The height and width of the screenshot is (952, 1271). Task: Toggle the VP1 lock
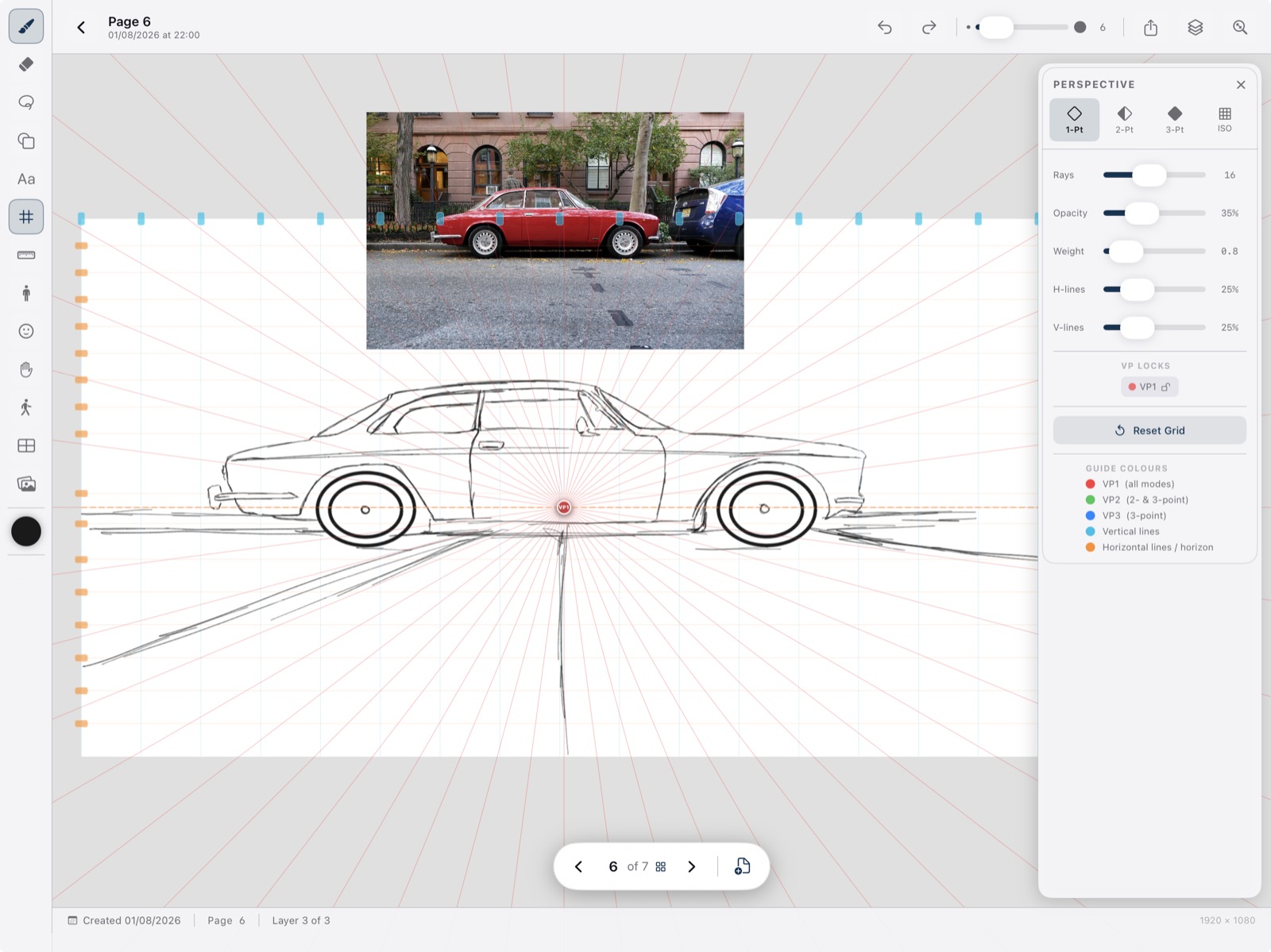click(x=1149, y=387)
